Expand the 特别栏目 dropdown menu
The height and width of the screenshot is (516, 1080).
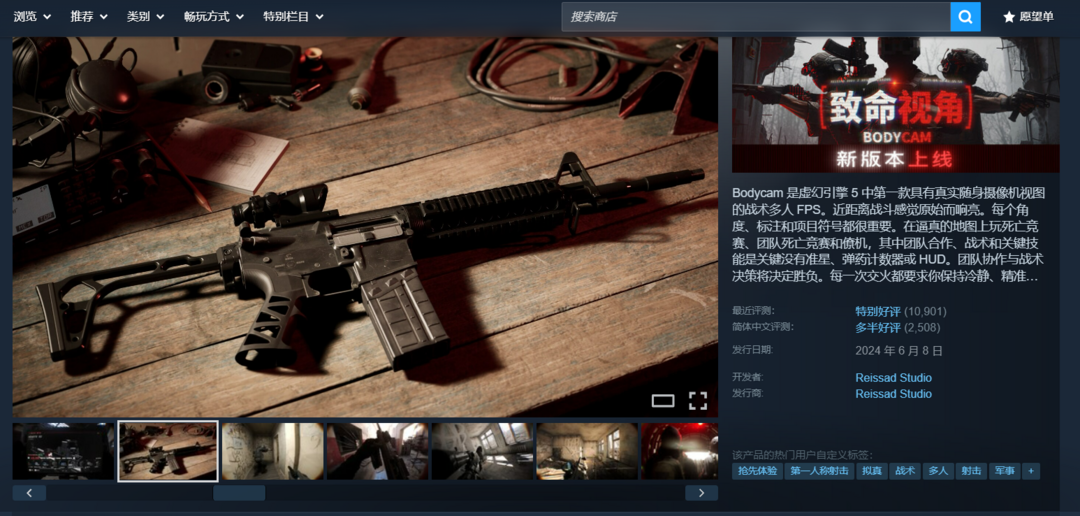(x=293, y=17)
